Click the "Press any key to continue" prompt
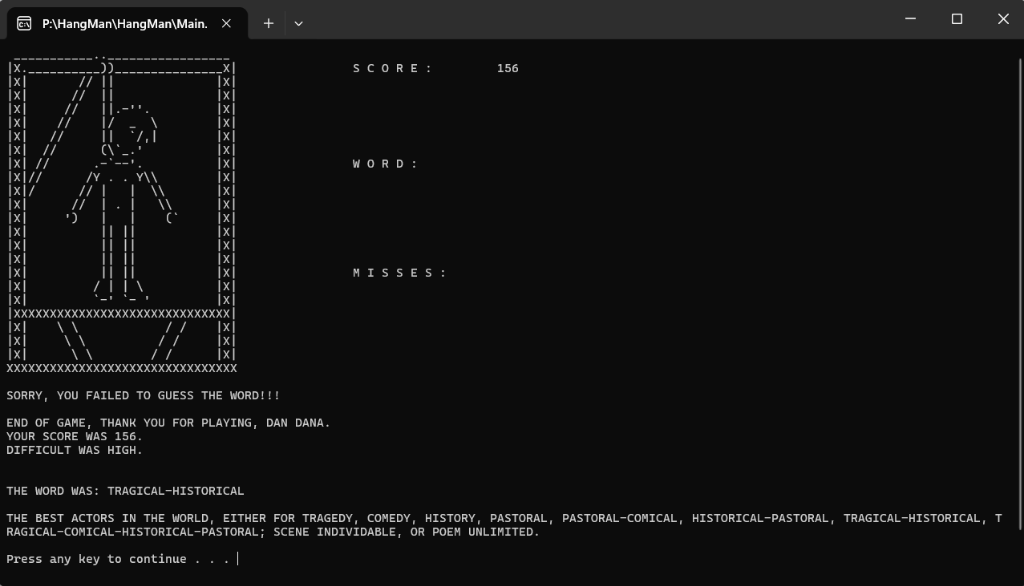Viewport: 1024px width, 586px height. click(118, 559)
